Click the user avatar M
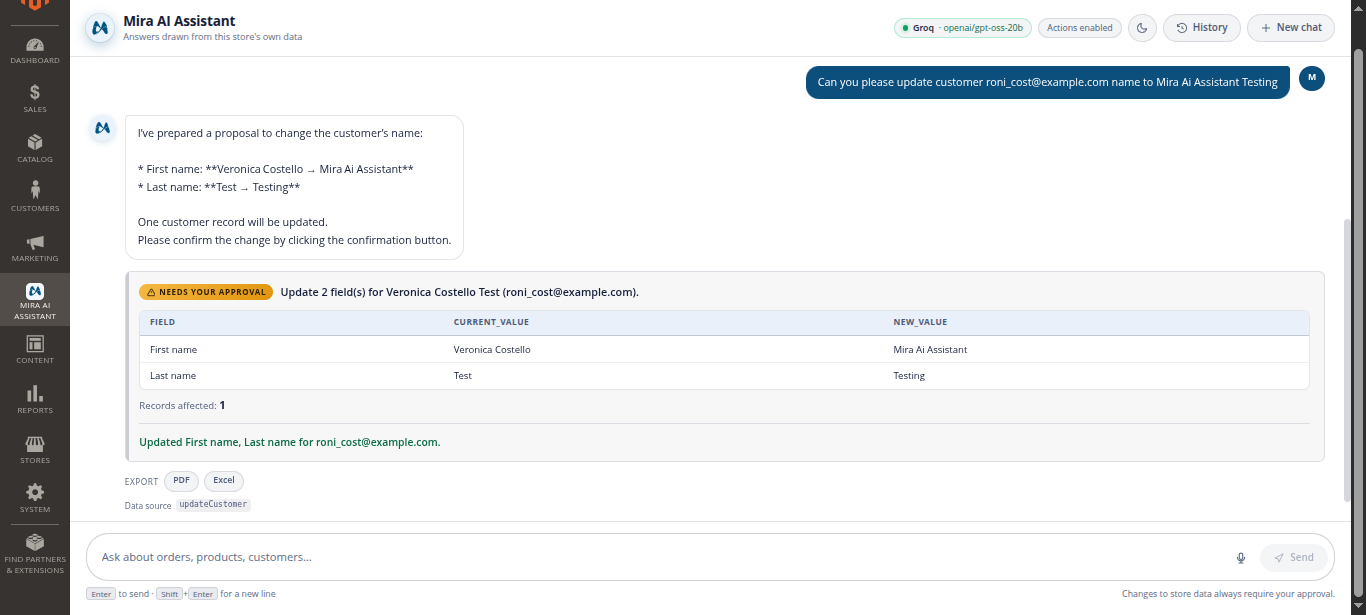Image resolution: width=1366 pixels, height=615 pixels. [1311, 78]
